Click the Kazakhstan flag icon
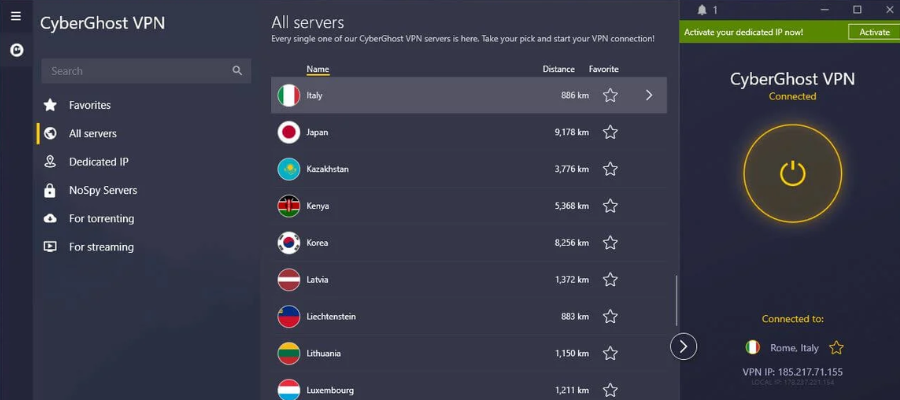The image size is (900, 400). [289, 169]
